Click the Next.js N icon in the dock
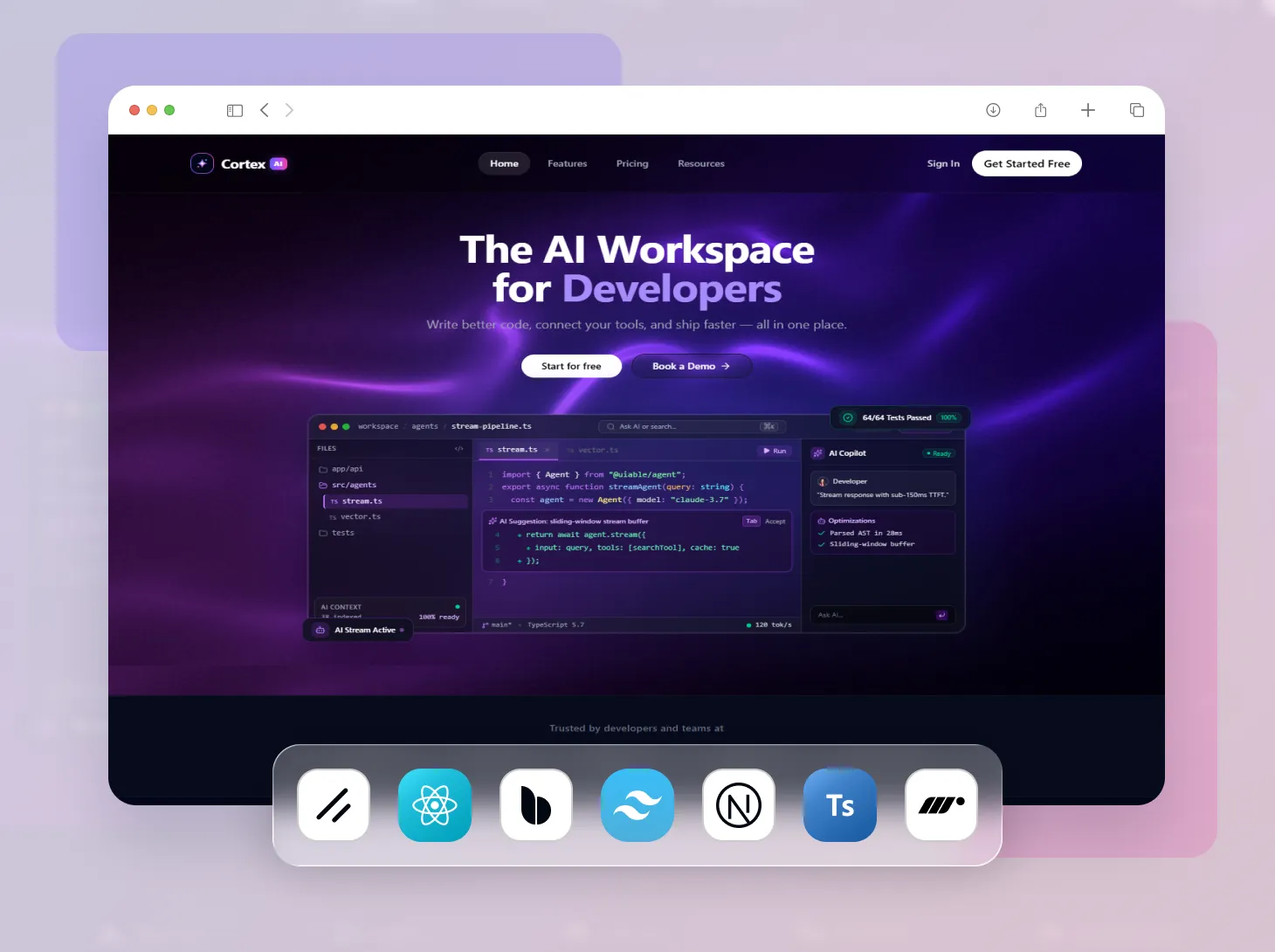The image size is (1275, 952). tap(739, 805)
